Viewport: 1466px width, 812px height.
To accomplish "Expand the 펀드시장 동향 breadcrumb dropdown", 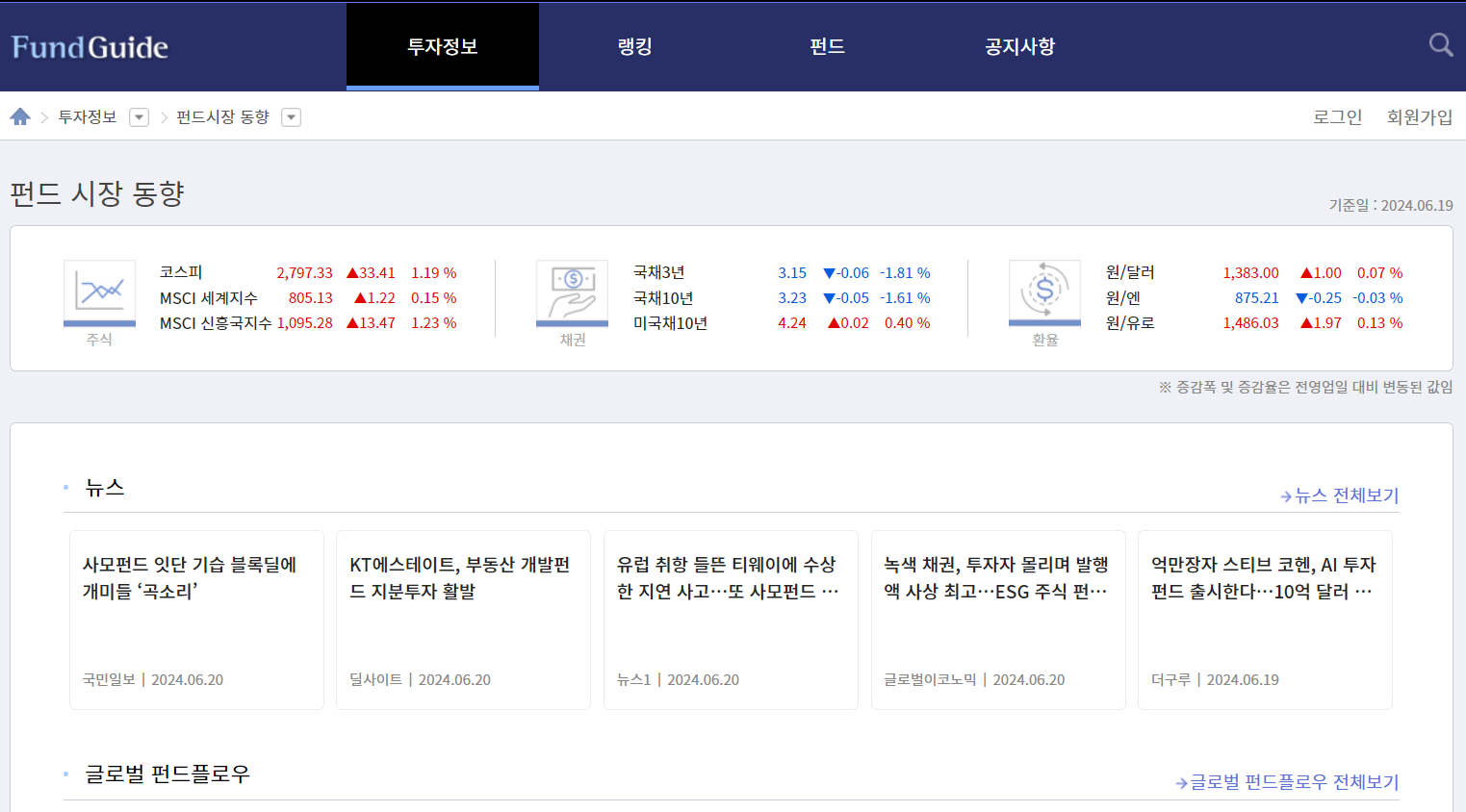I will [291, 116].
